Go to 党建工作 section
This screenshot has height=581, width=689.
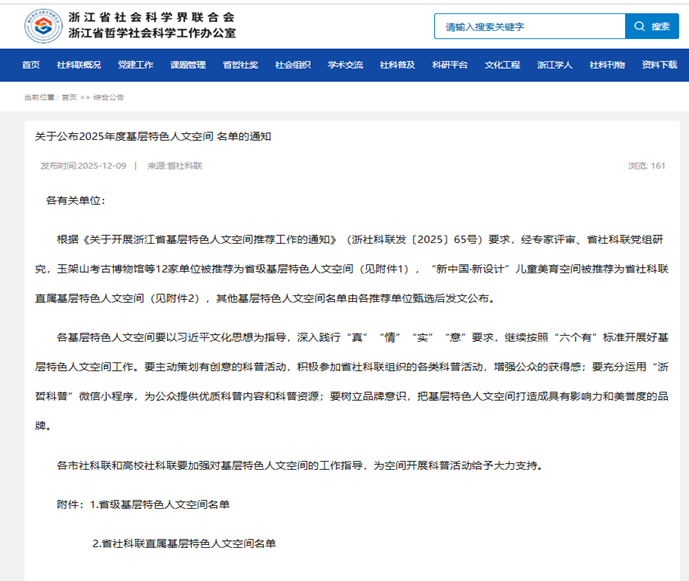point(135,65)
